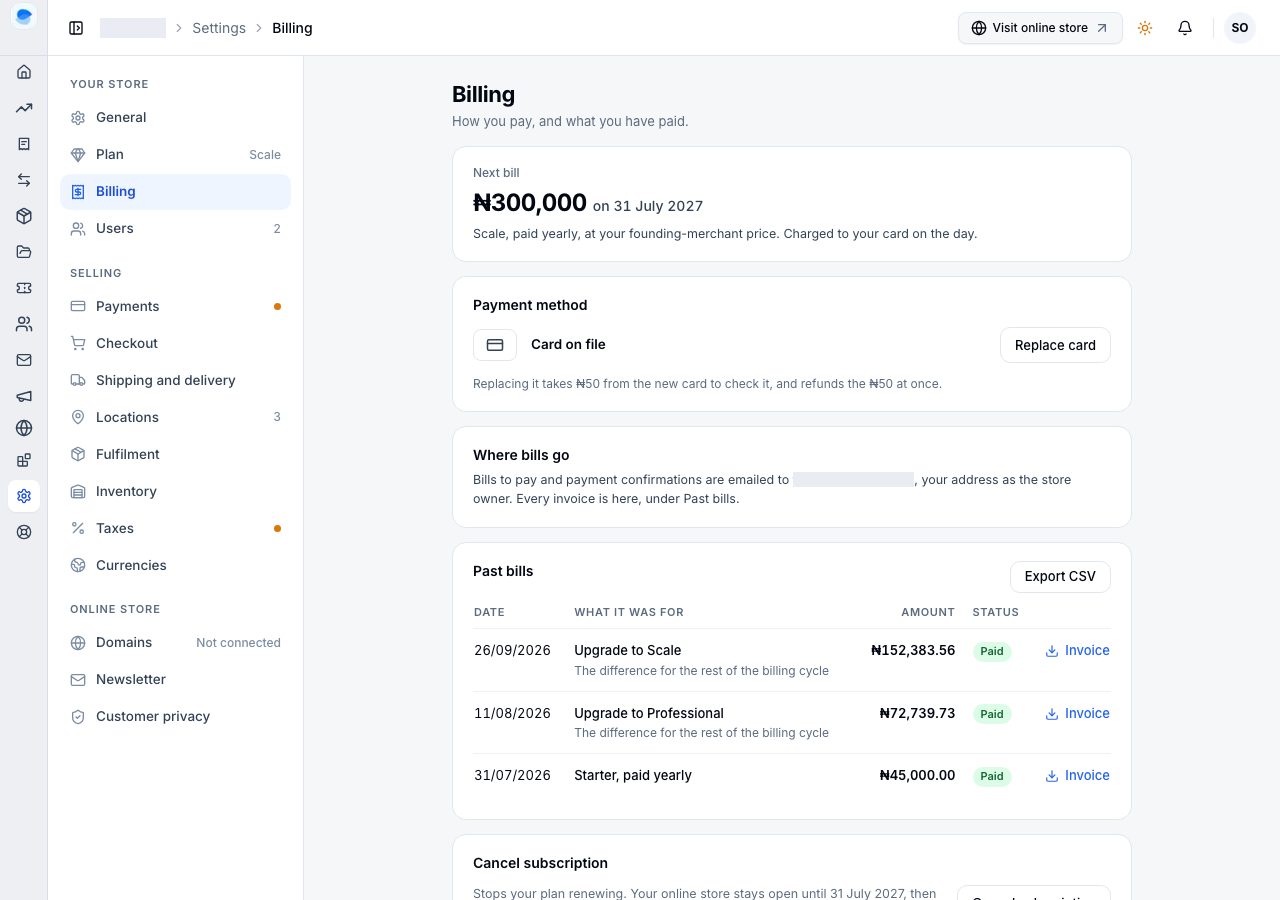Screen dimensions: 1280x900
Task: Click the date 26/09/2026 in Past bills
Action: pos(512,650)
